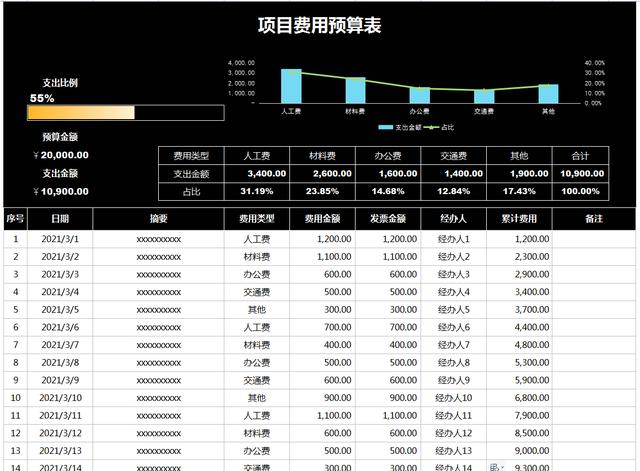
Task: Click the 合计 total 10,900.00 cell
Action: coord(580,173)
